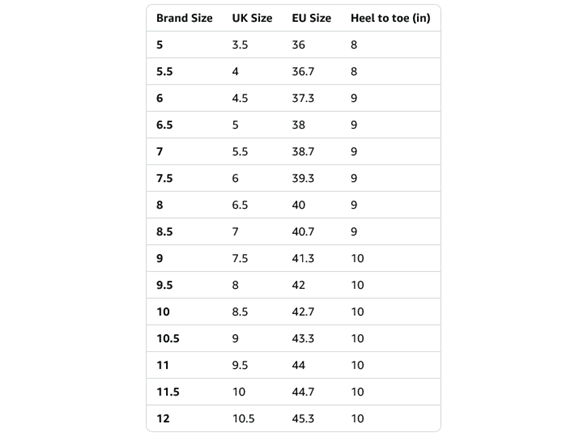Select brand size 10.5 row label
The height and width of the screenshot is (441, 588).
(168, 339)
